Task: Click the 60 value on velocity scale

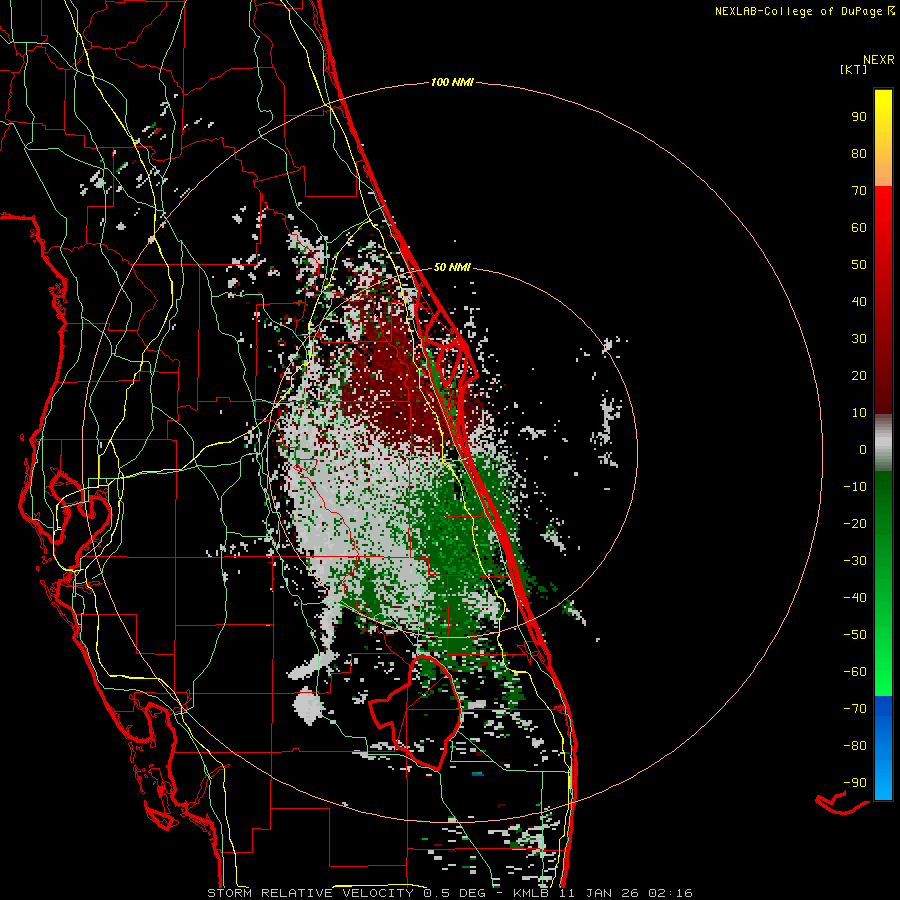Action: click(x=859, y=228)
